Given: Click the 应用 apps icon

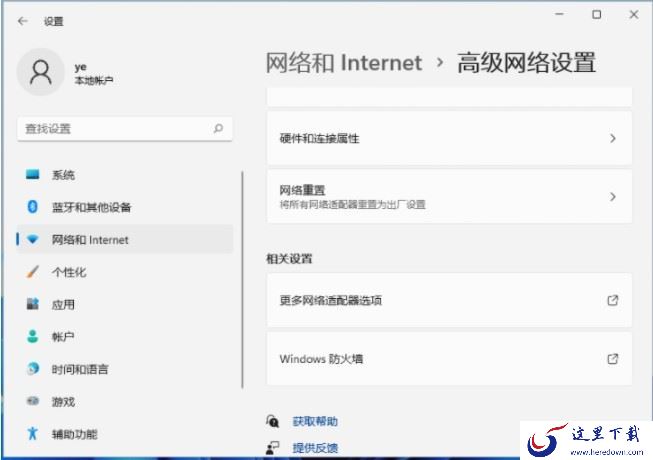Looking at the screenshot, I should [x=32, y=304].
